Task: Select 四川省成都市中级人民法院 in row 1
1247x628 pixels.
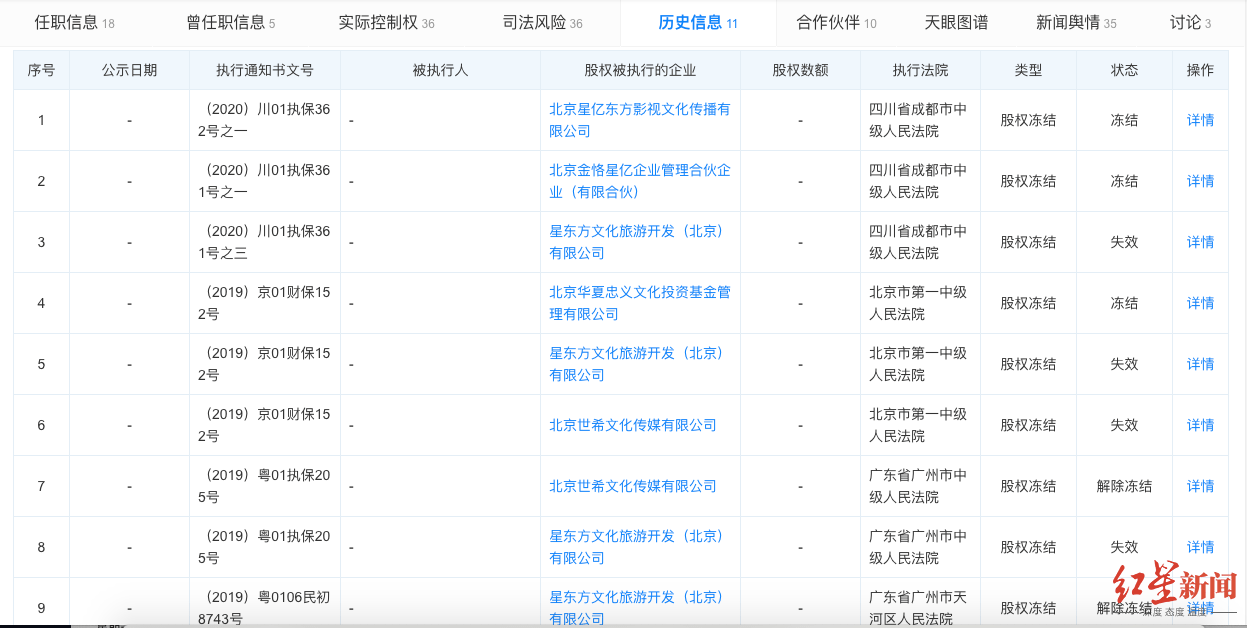Action: coord(918,120)
